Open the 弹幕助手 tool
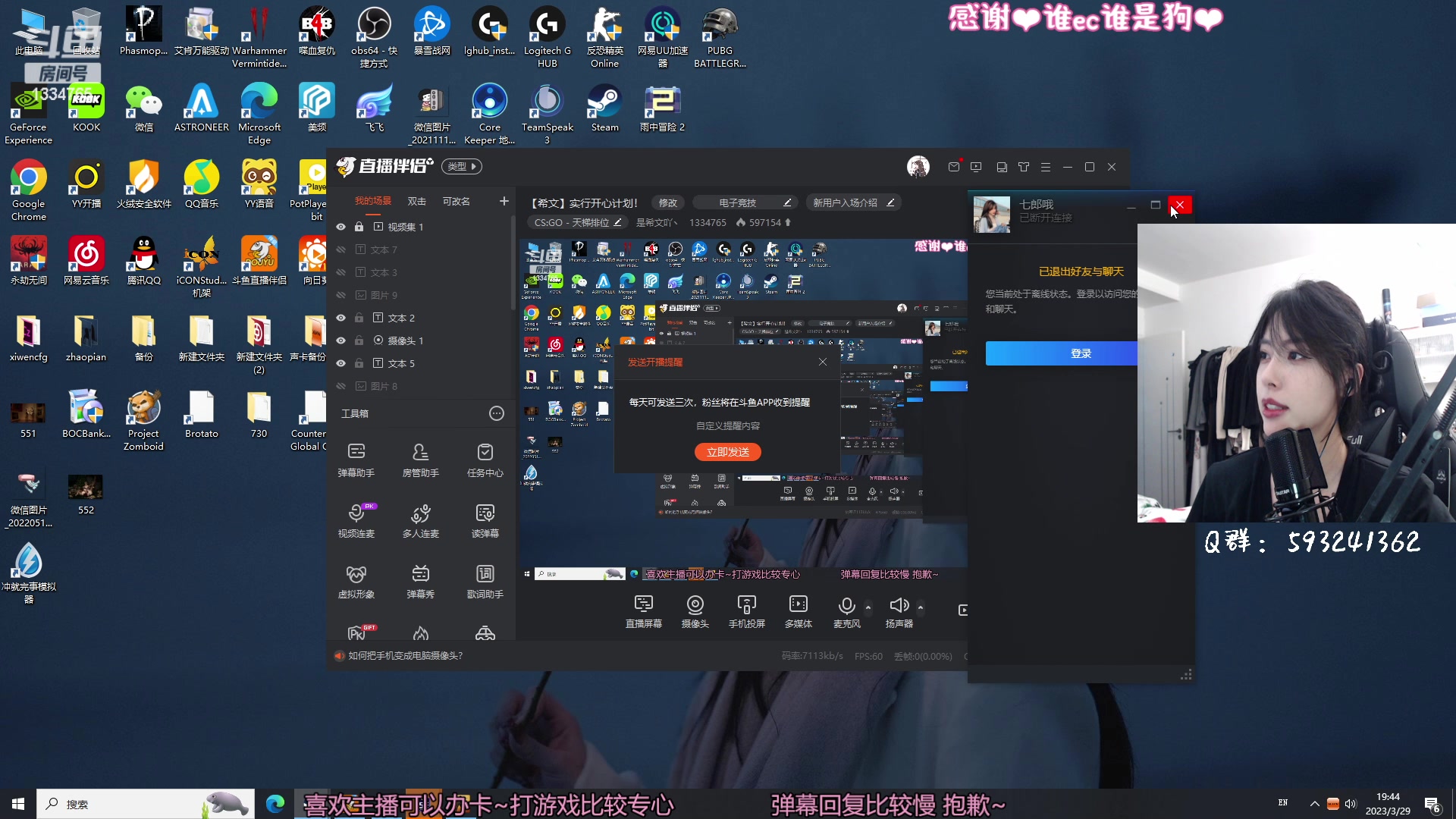1456x819 pixels. [x=356, y=460]
